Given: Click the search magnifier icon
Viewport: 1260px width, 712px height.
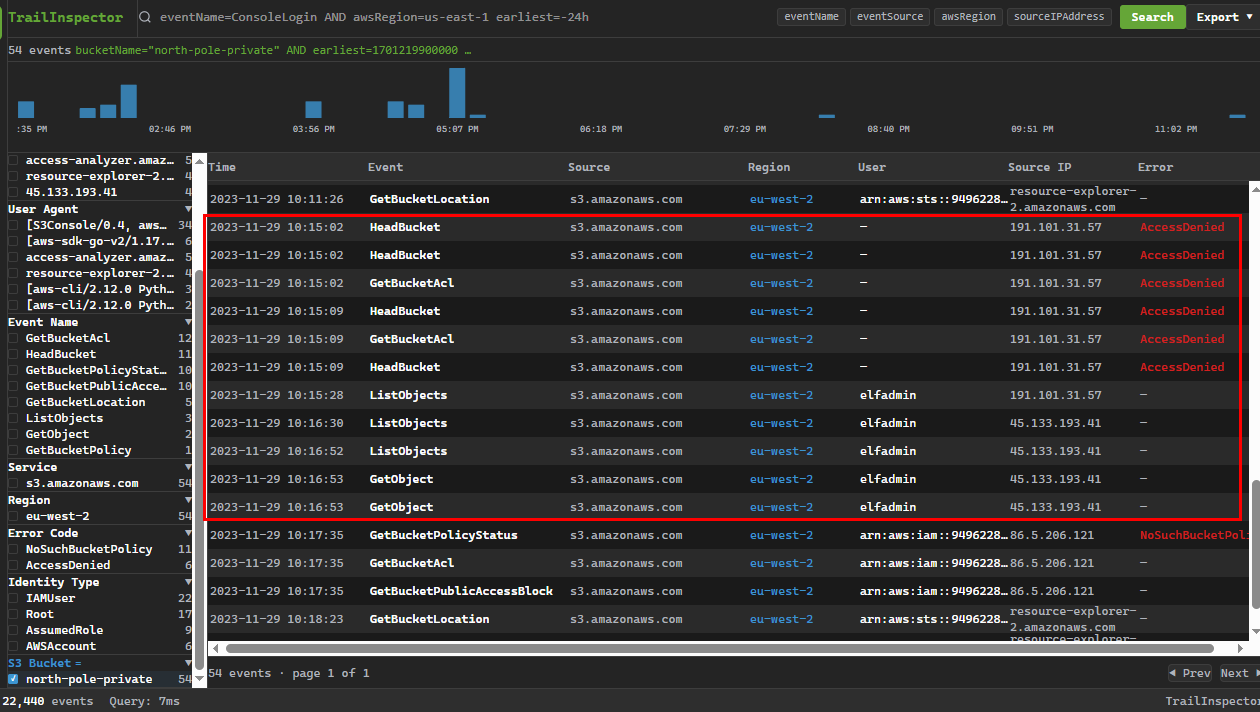Looking at the screenshot, I should tap(145, 17).
